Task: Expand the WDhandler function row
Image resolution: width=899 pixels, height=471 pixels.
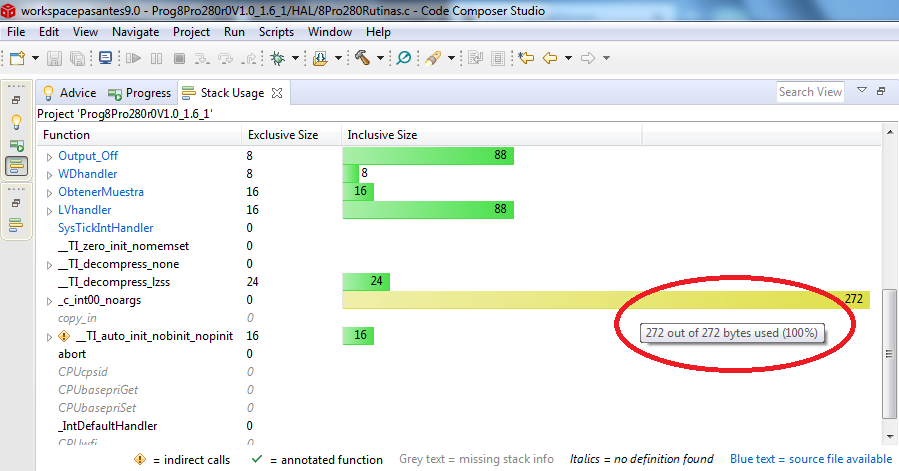Action: coord(49,175)
